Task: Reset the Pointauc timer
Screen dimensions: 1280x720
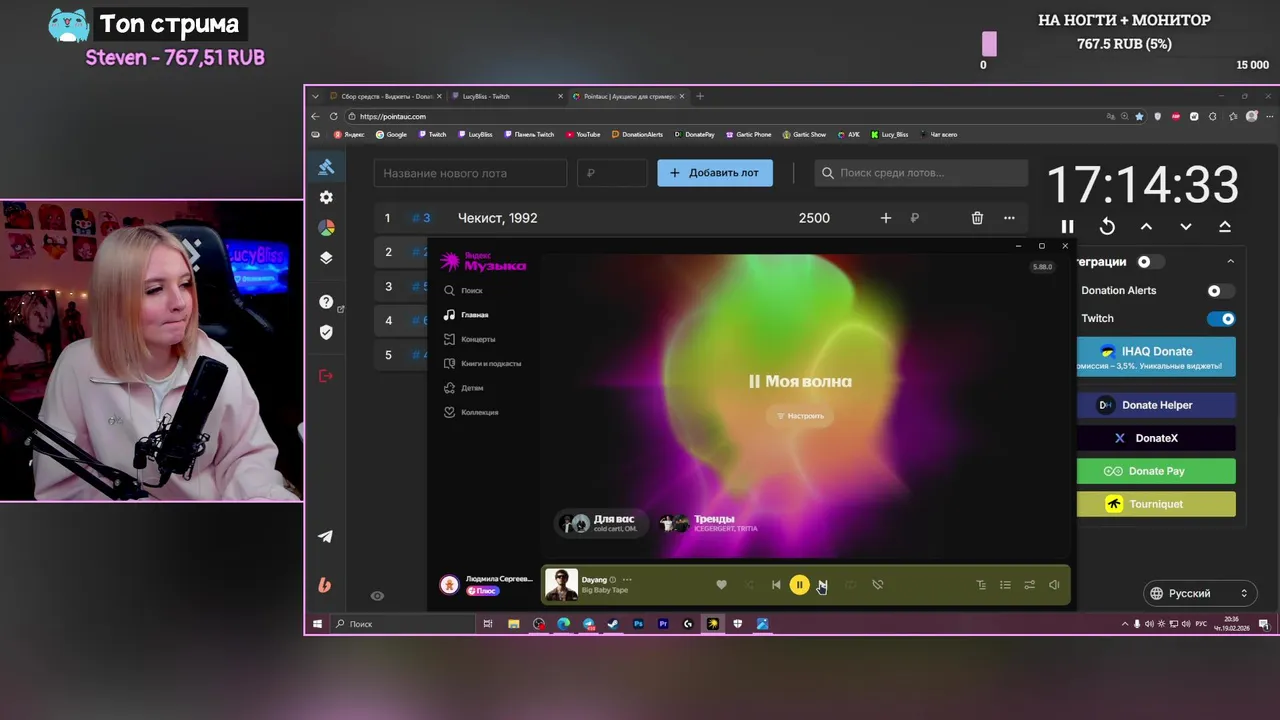Action: pos(1107,227)
